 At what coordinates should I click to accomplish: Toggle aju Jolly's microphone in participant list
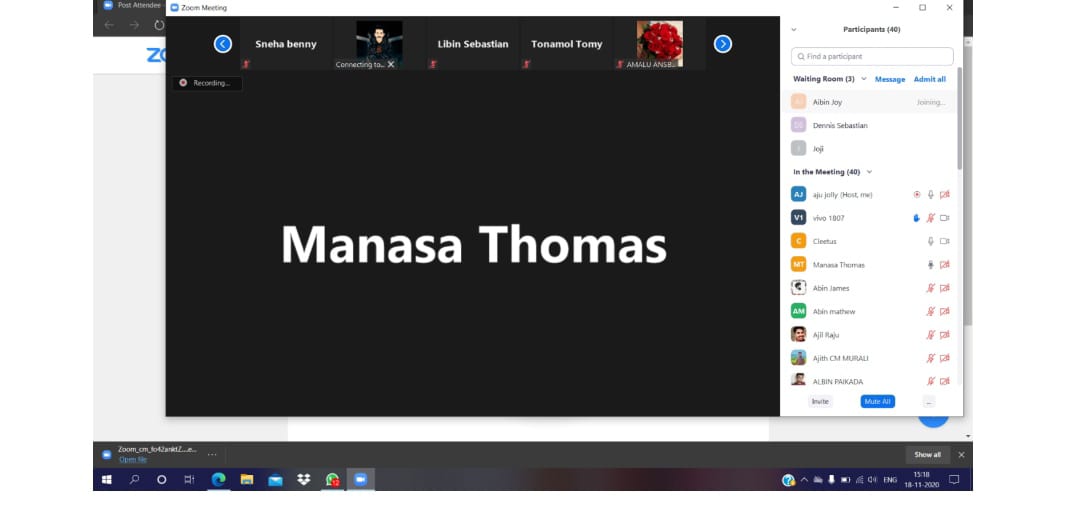930,195
